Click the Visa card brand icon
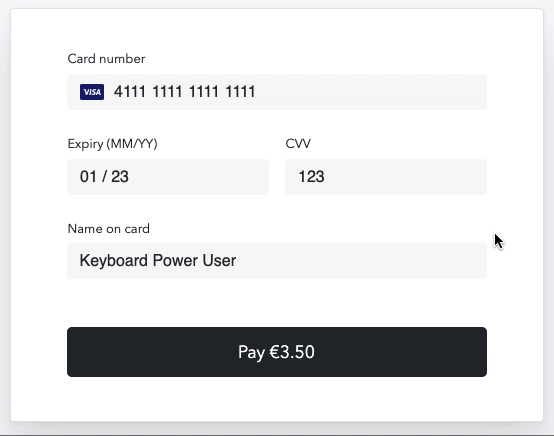Image resolution: width=554 pixels, height=436 pixels. click(92, 92)
